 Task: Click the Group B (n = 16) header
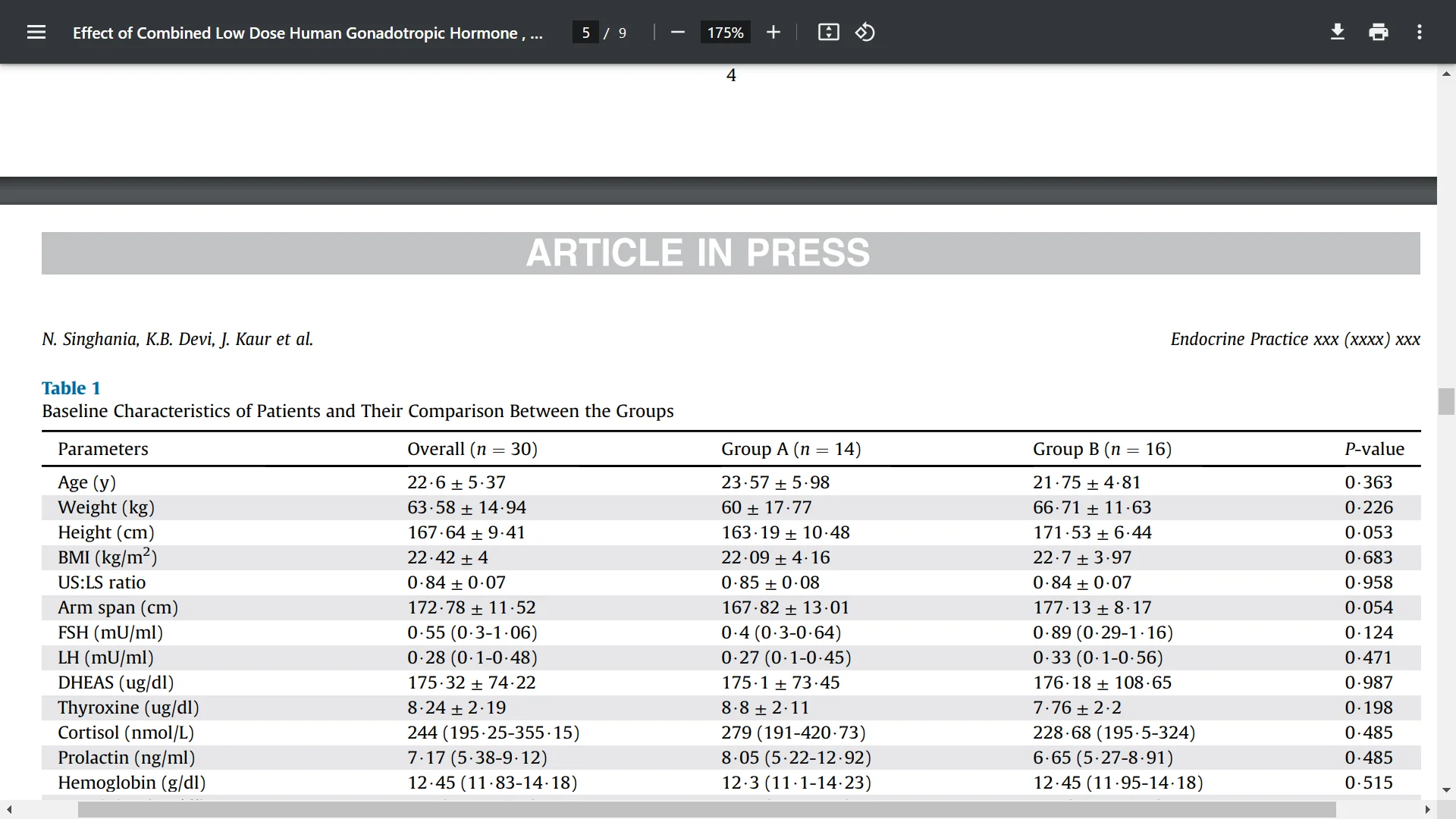[1103, 449]
